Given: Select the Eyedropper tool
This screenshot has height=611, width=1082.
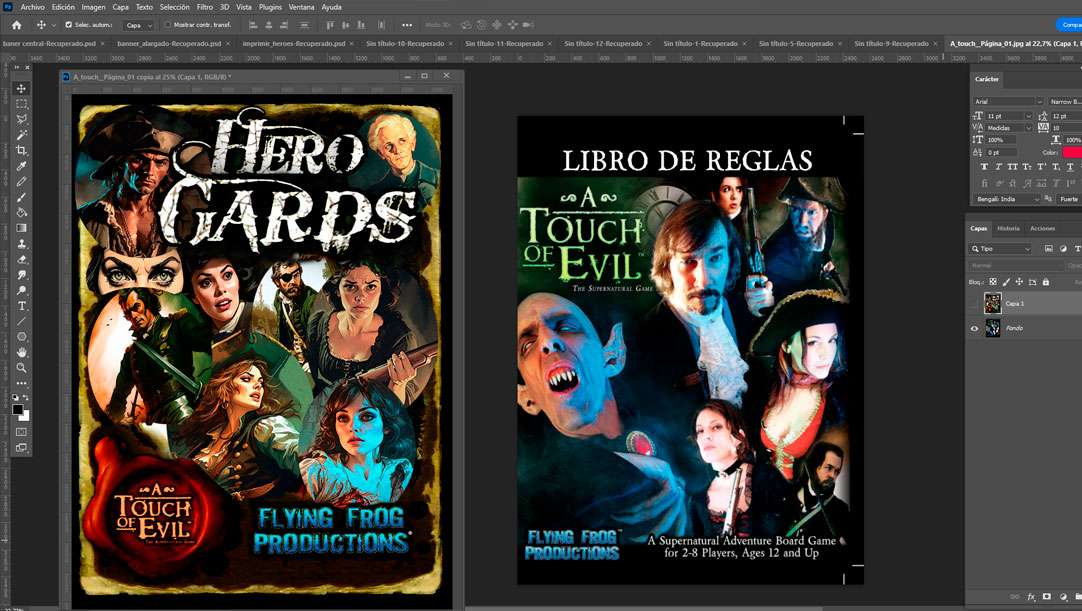Looking at the screenshot, I should [x=21, y=166].
